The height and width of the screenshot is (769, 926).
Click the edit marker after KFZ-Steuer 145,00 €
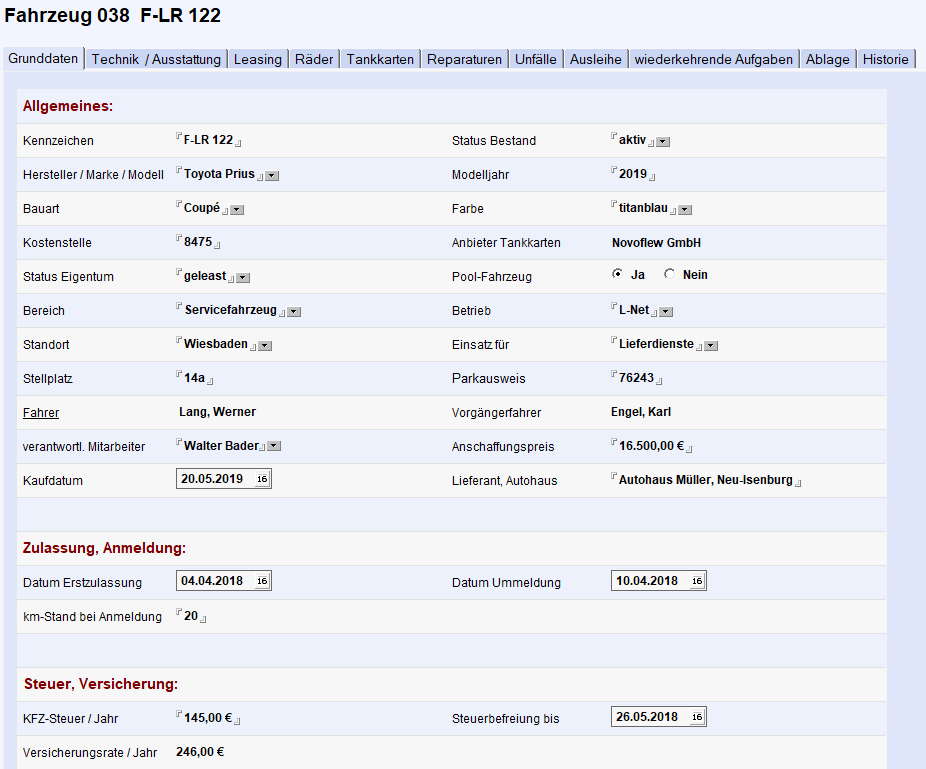(237, 721)
